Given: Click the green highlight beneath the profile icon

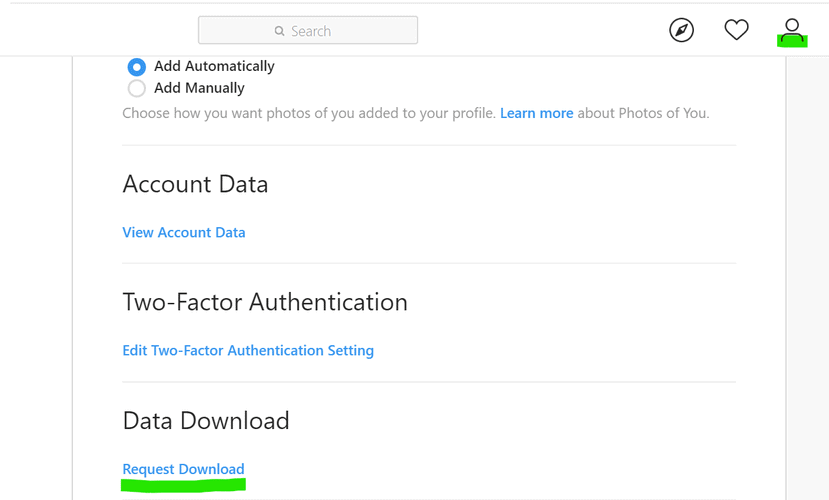Looking at the screenshot, I should [792, 40].
